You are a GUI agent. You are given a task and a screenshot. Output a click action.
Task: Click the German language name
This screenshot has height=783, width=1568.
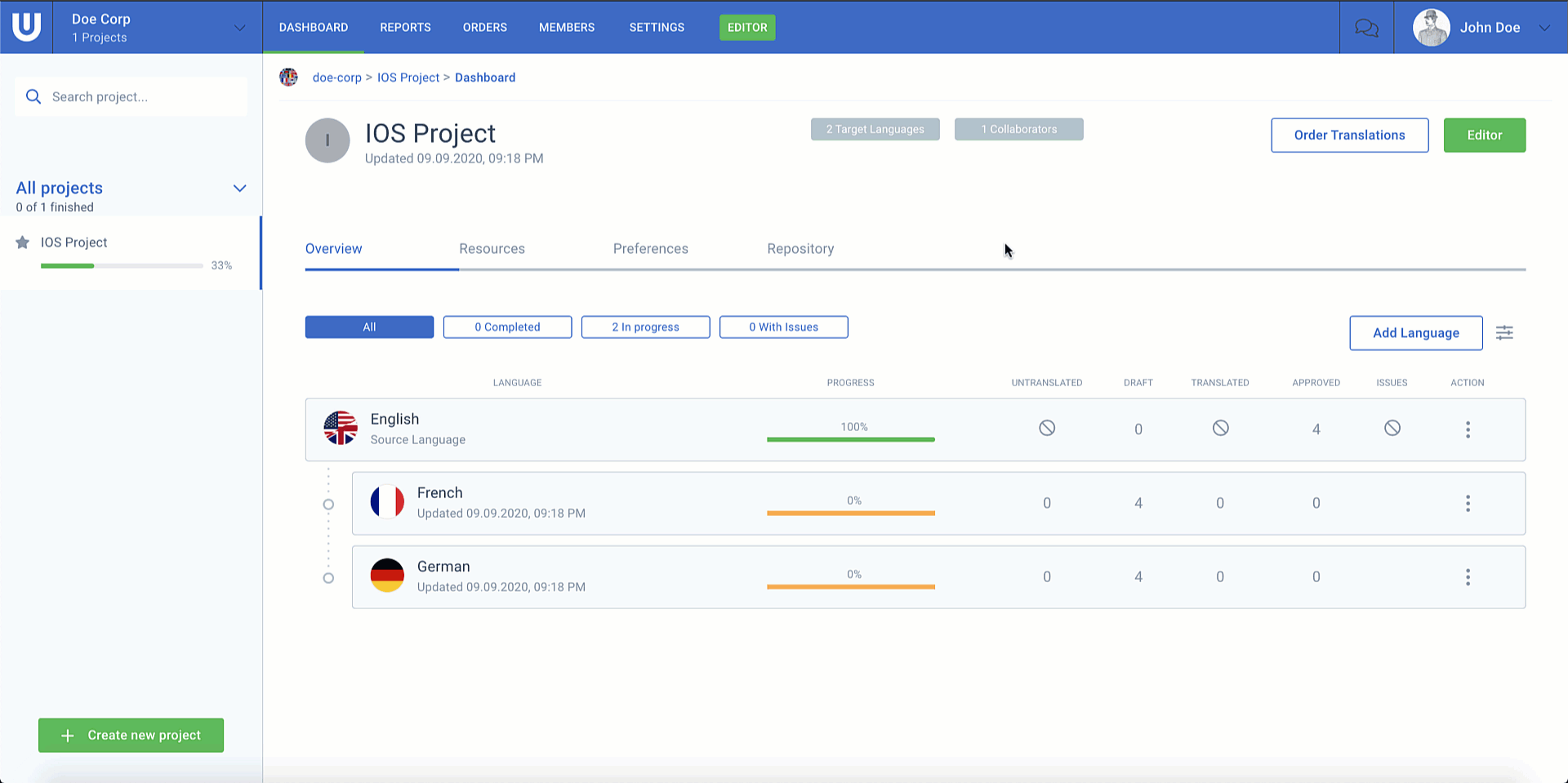(443, 567)
